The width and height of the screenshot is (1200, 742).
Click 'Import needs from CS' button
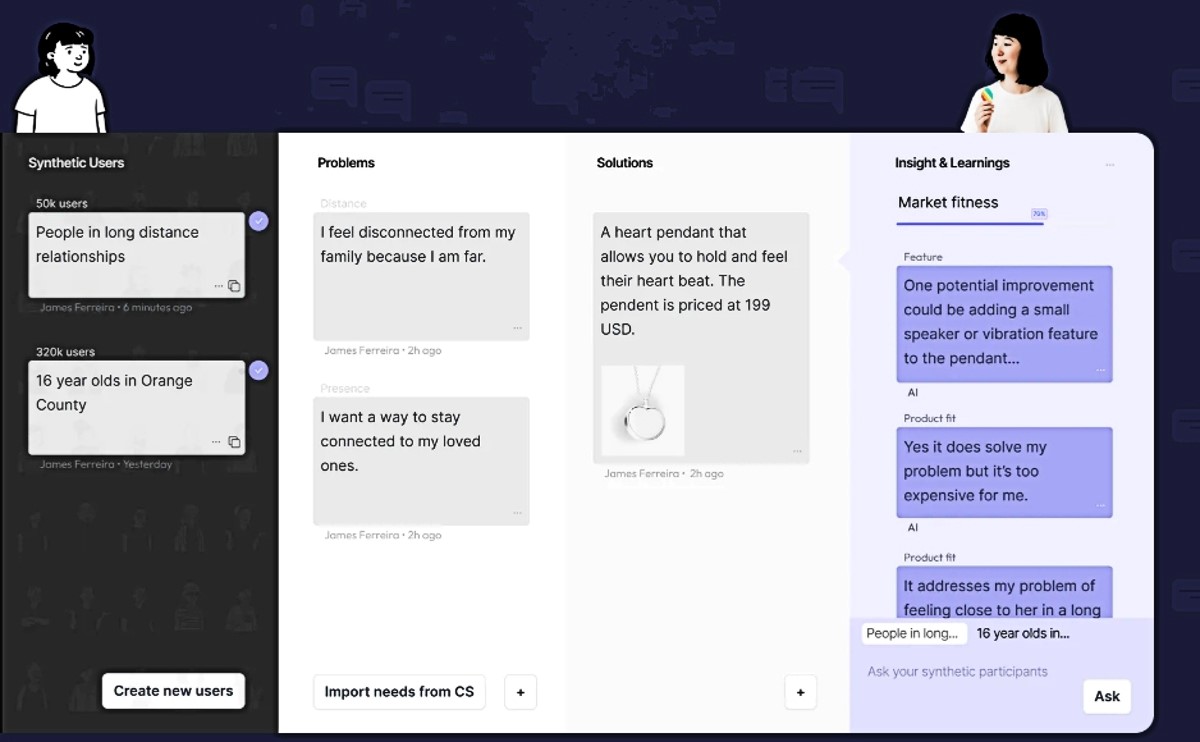click(x=399, y=692)
